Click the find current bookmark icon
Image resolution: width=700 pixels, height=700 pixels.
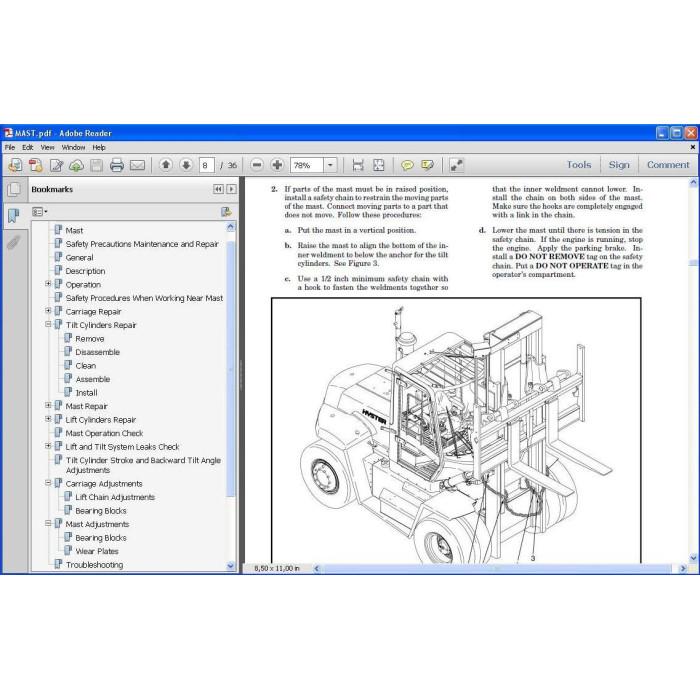tap(226, 212)
